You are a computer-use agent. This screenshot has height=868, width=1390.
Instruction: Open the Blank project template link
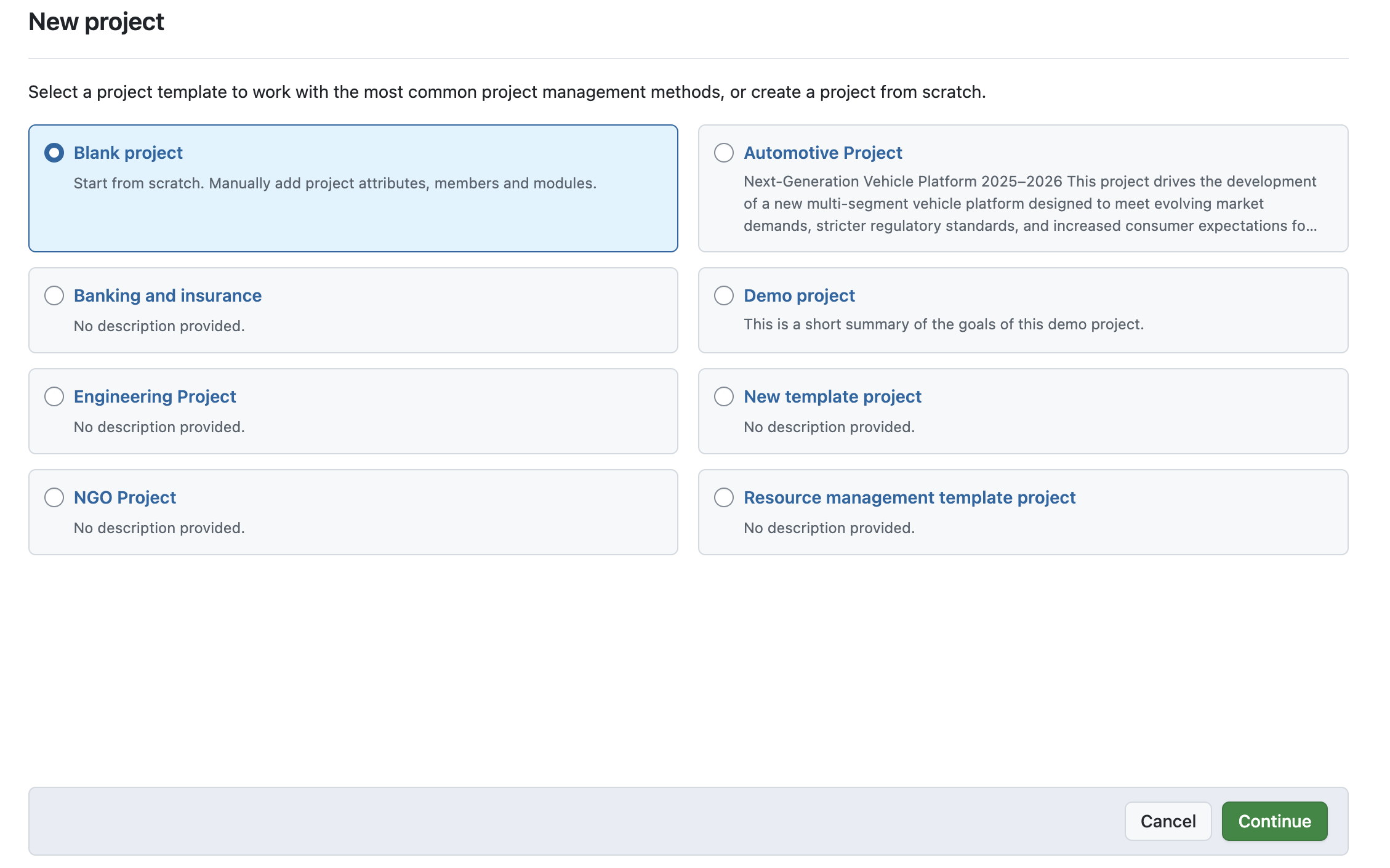[x=127, y=153]
